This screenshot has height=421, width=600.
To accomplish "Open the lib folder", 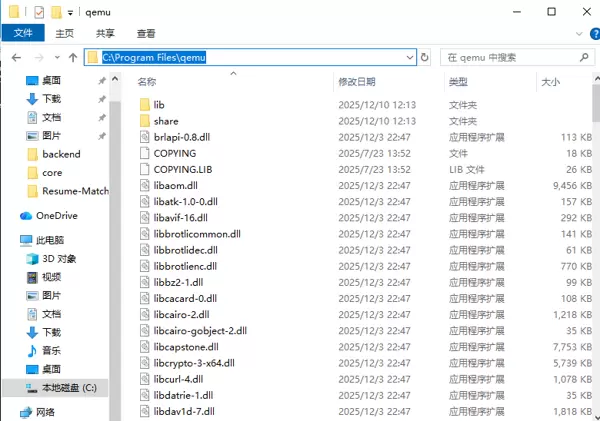I will (x=159, y=104).
